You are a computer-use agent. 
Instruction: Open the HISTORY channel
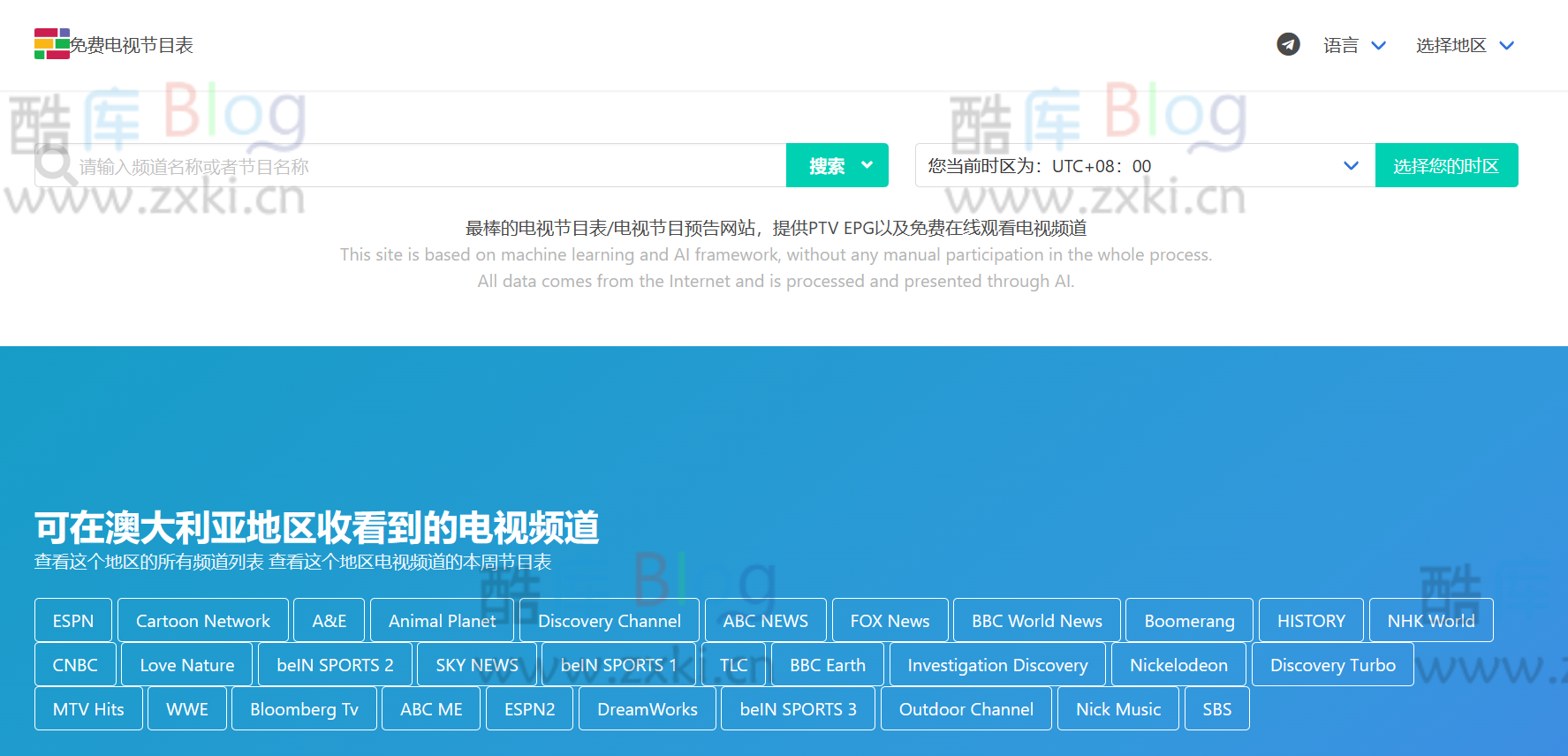1311,620
